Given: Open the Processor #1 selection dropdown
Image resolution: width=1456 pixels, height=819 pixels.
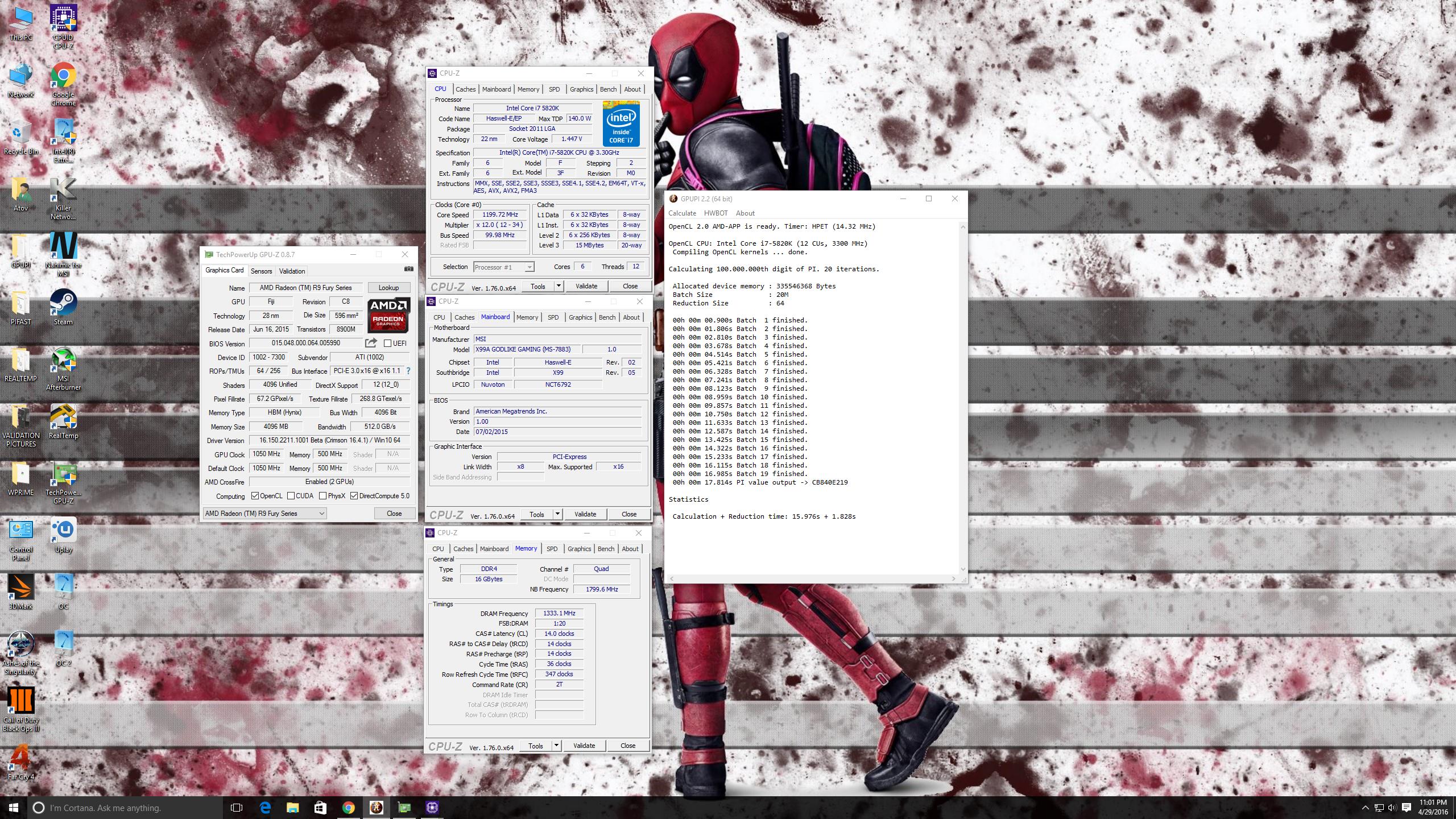Looking at the screenshot, I should click(x=503, y=267).
